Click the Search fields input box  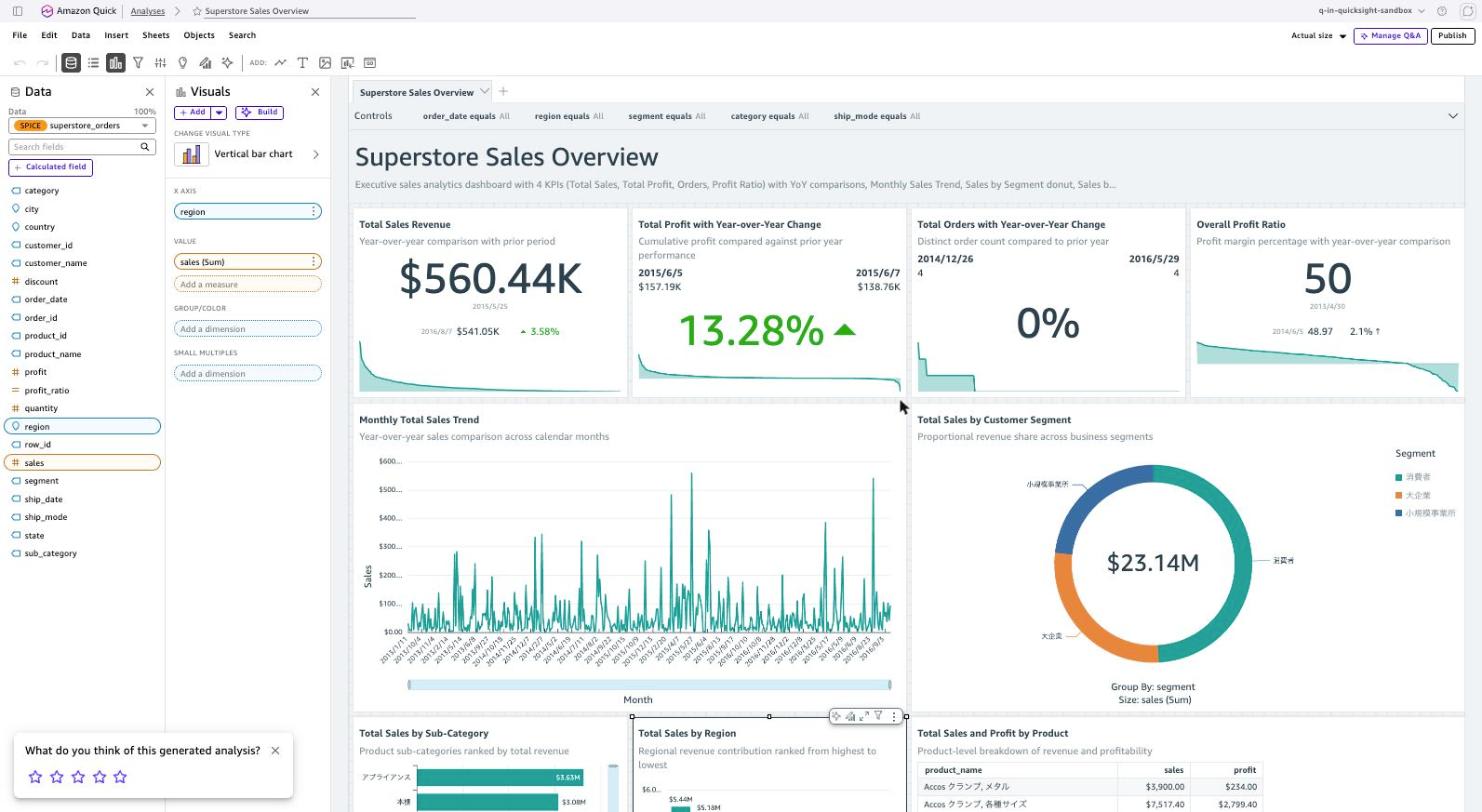pyautogui.click(x=73, y=147)
